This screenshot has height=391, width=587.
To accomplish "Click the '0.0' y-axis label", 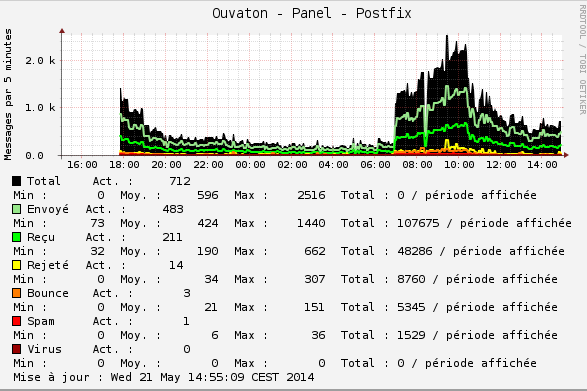I will pyautogui.click(x=34, y=155).
